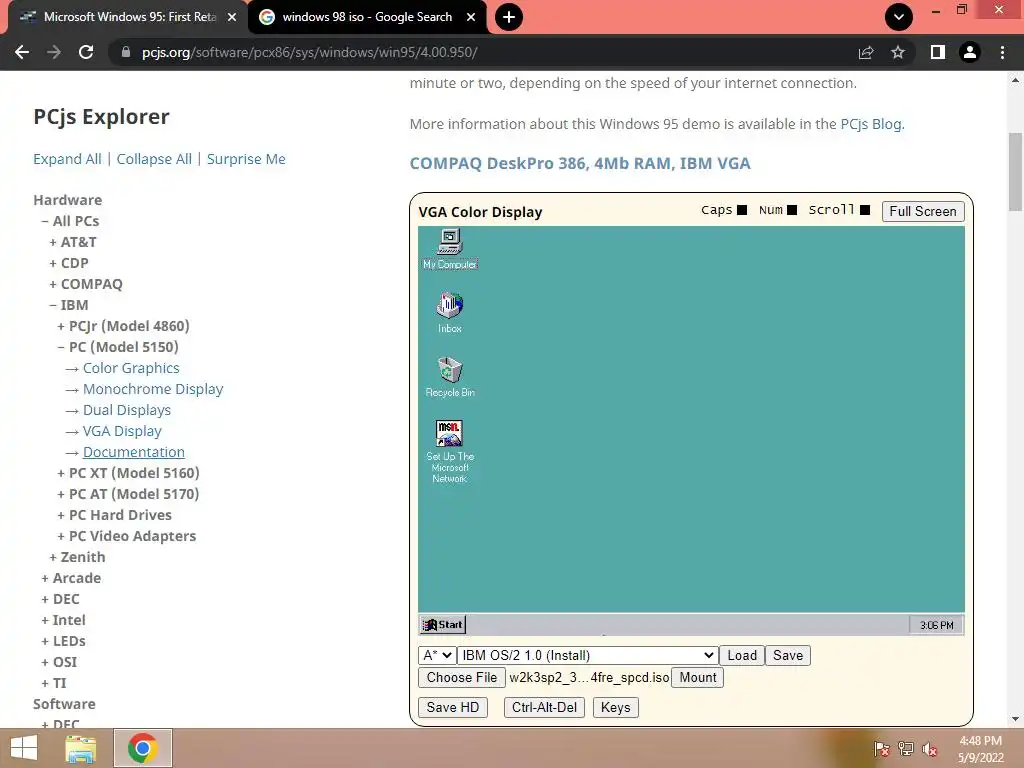Click Expand All link
1024x768 pixels.
click(67, 159)
